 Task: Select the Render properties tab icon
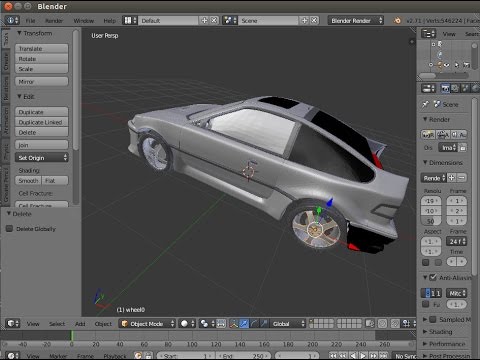click(445, 88)
